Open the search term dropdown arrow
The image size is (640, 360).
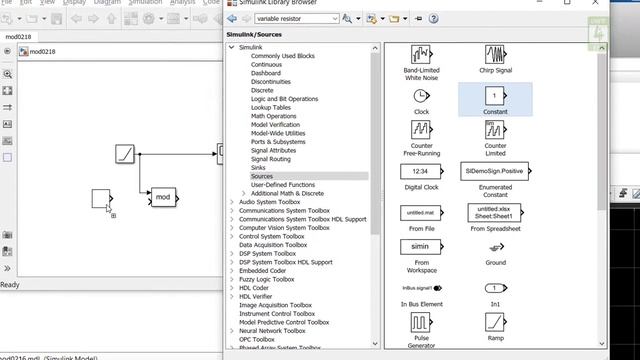click(x=335, y=19)
